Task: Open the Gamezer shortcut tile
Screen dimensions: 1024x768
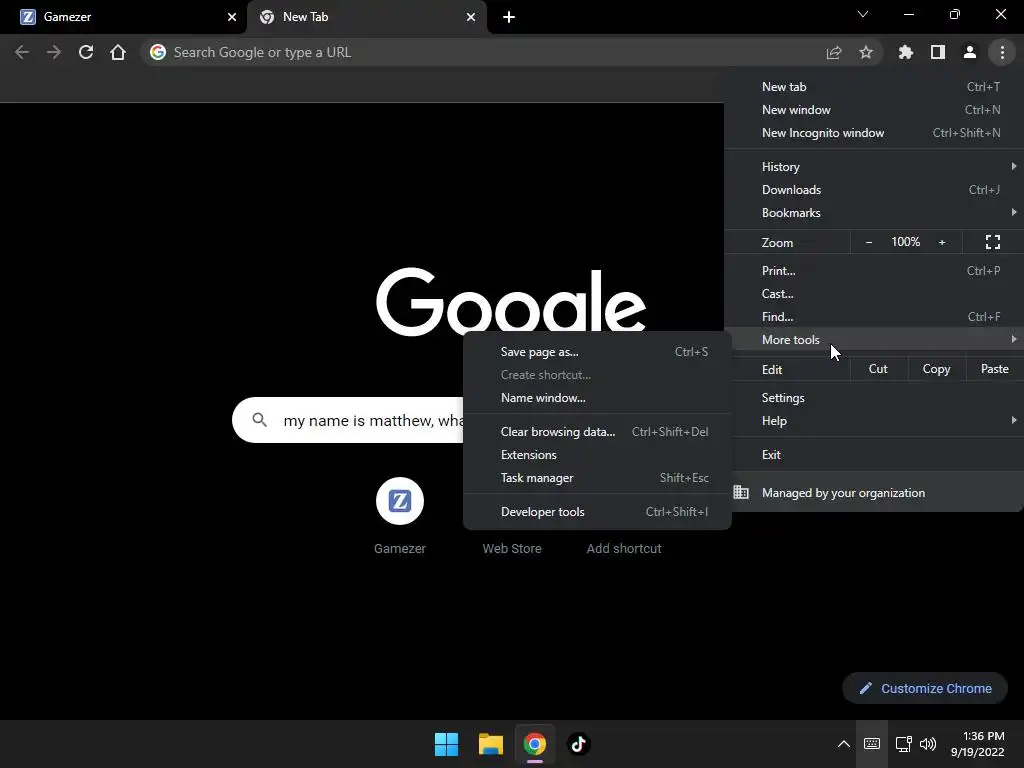Action: point(400,516)
